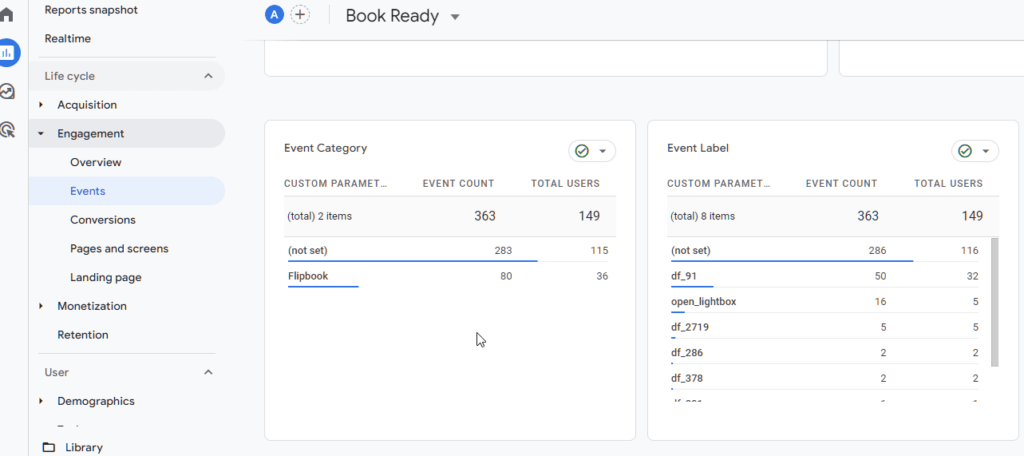
Task: Expand the Acquisition tree item
Action: (x=41, y=105)
